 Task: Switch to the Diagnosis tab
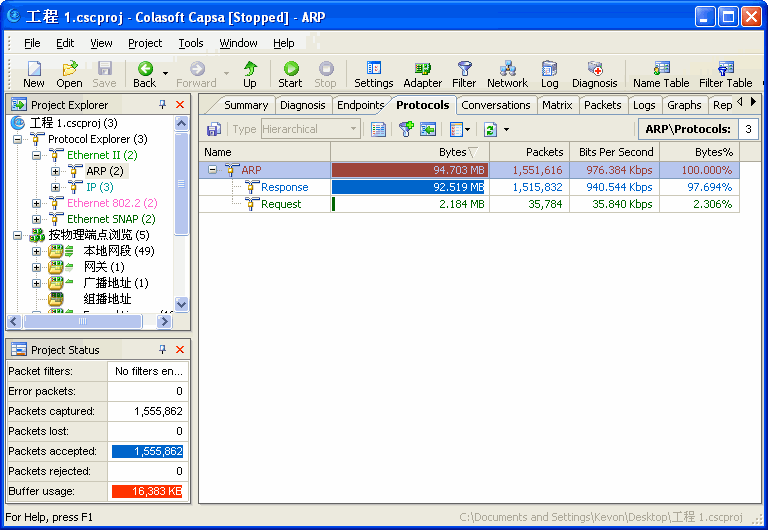click(x=302, y=105)
